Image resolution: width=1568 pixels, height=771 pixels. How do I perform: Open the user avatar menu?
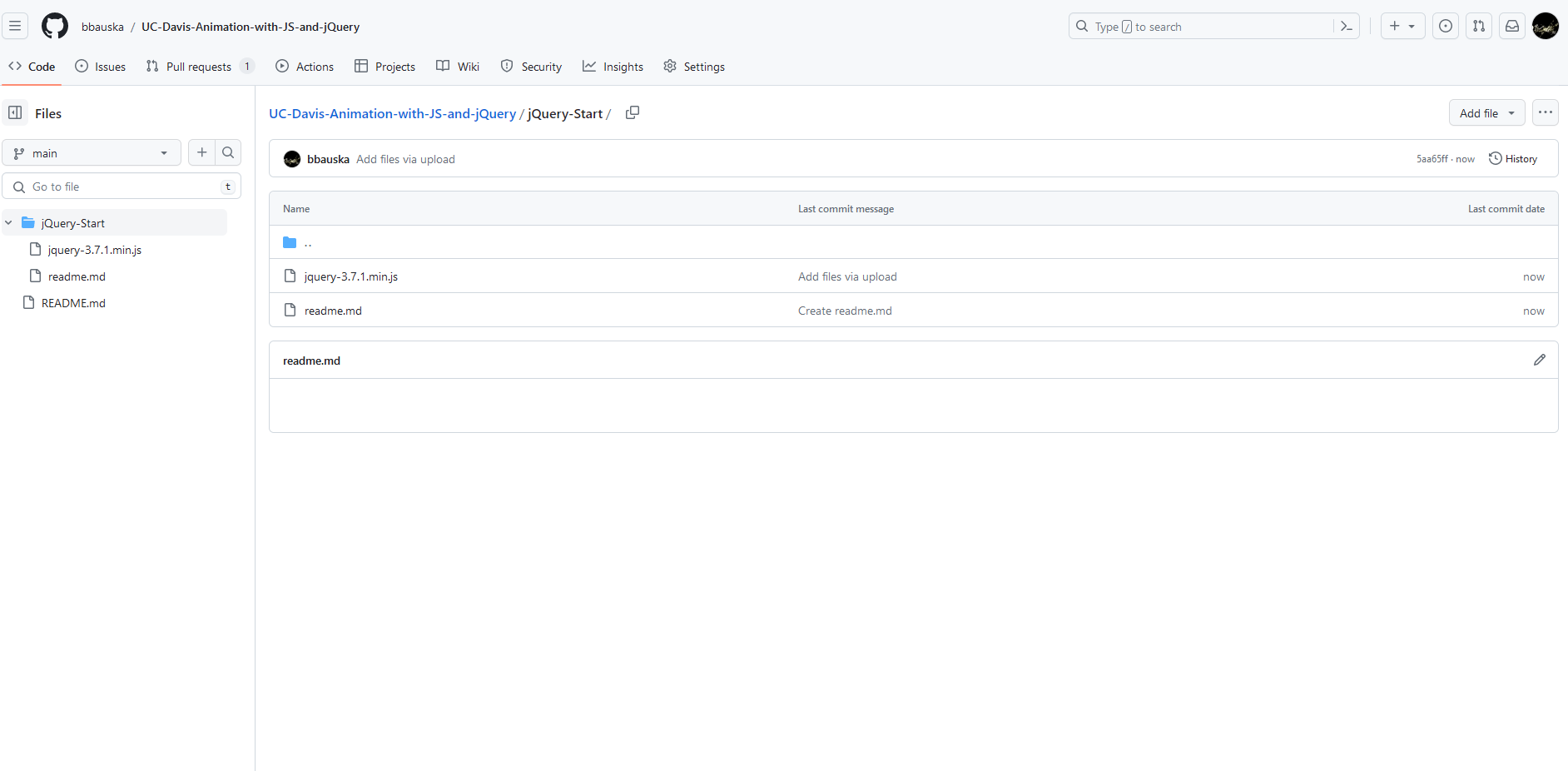[1546, 26]
